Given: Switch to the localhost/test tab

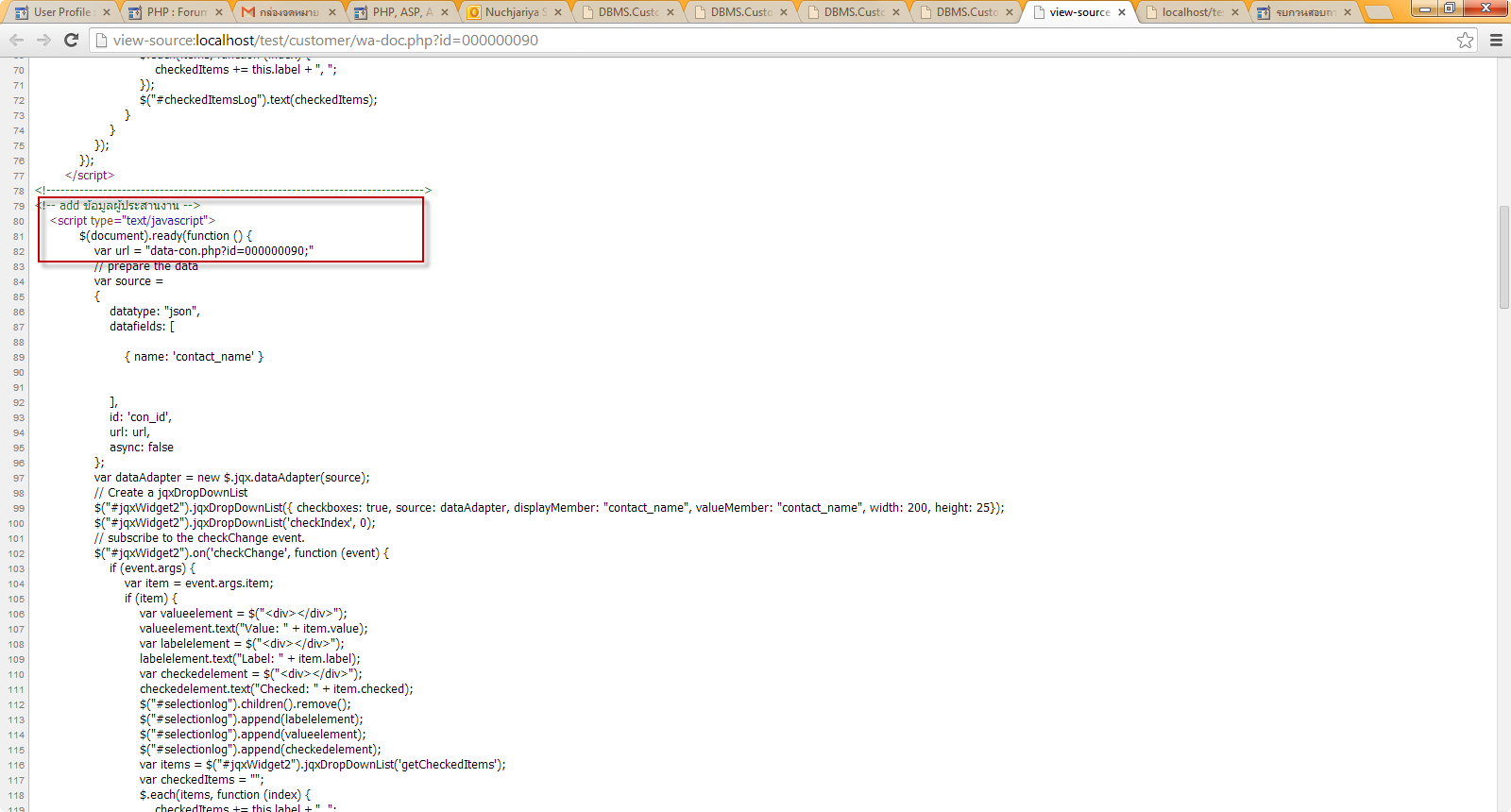Looking at the screenshot, I should click(x=1192, y=12).
